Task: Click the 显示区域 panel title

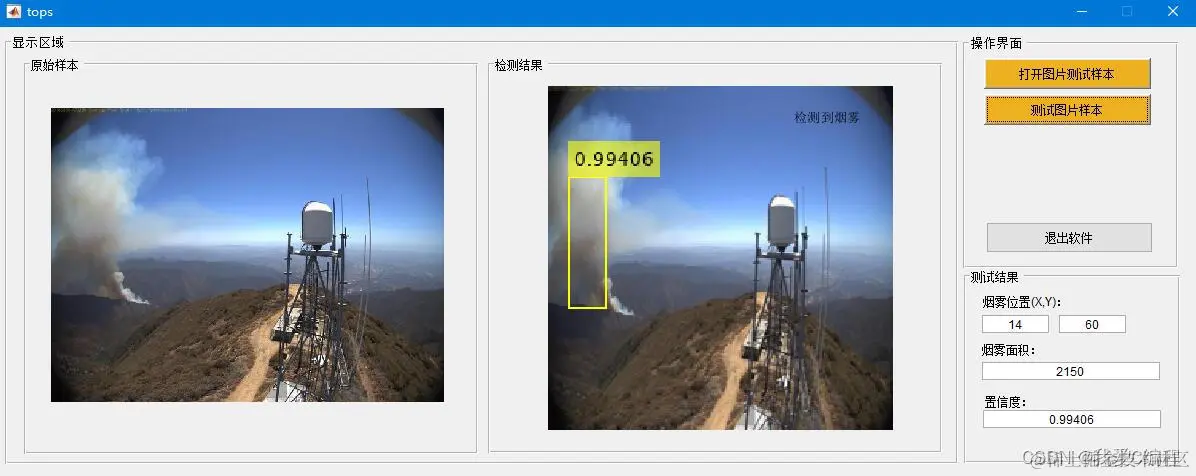Action: [38, 42]
